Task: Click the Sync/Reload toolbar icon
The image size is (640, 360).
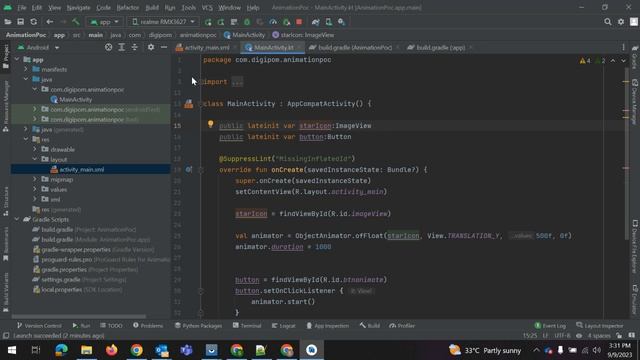Action: point(33,22)
